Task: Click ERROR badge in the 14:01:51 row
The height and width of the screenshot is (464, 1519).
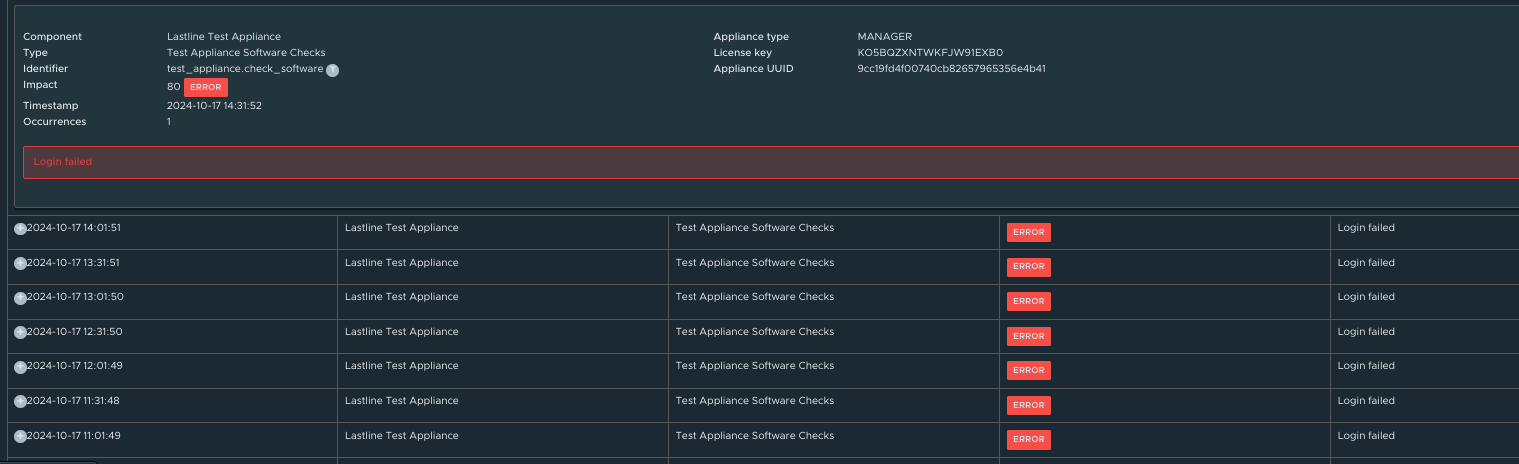Action: click(x=1028, y=232)
